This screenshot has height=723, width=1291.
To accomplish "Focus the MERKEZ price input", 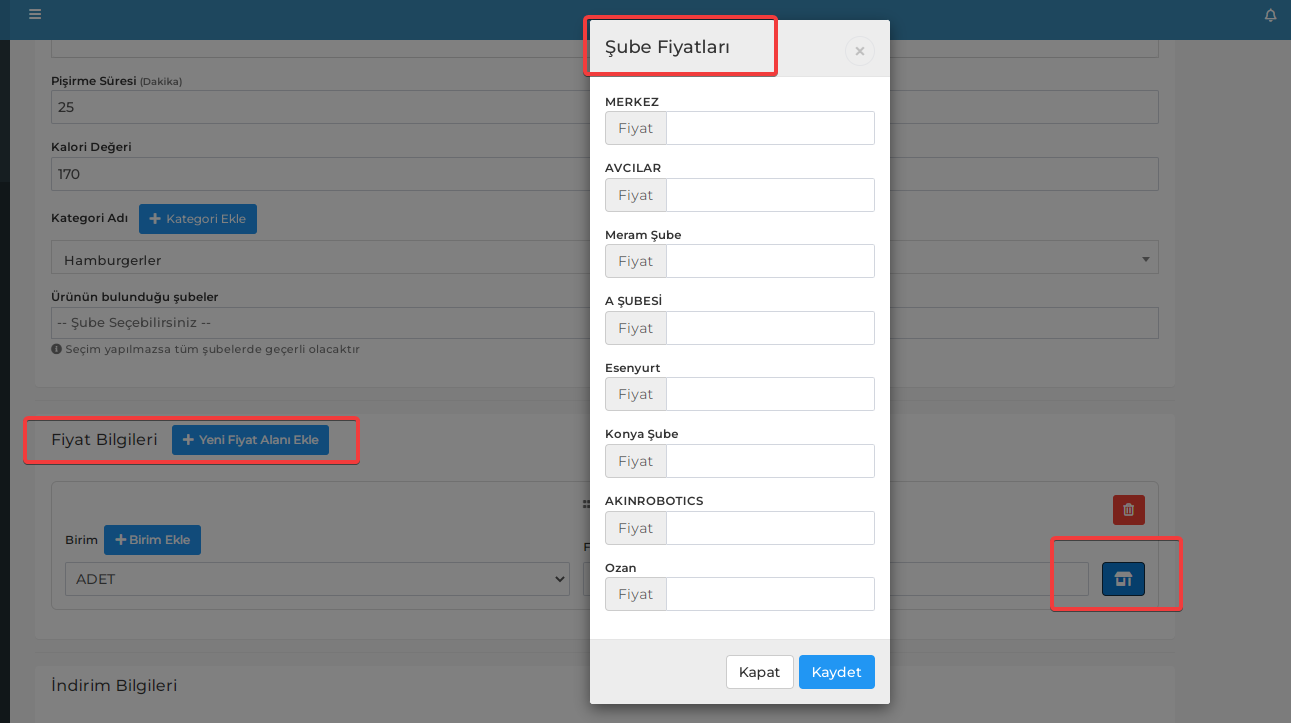I will (x=770, y=128).
